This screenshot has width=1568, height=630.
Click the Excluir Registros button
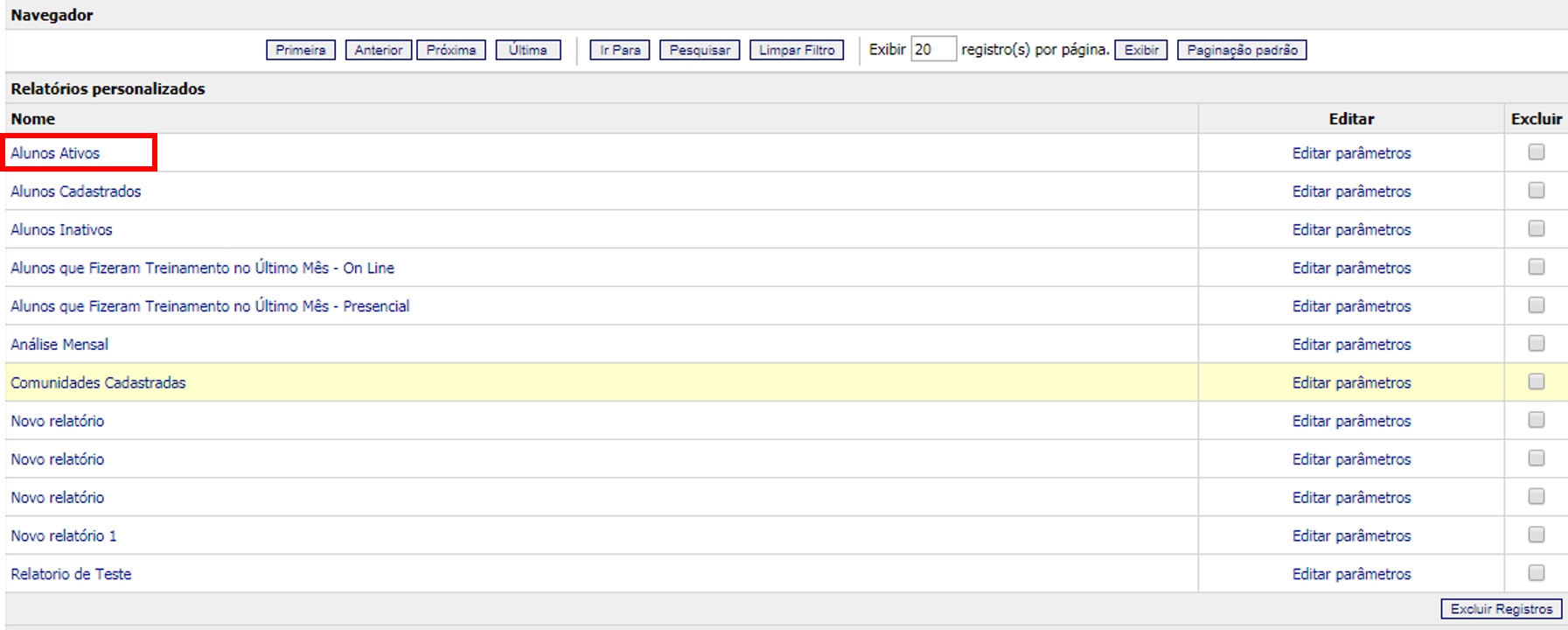click(1501, 609)
